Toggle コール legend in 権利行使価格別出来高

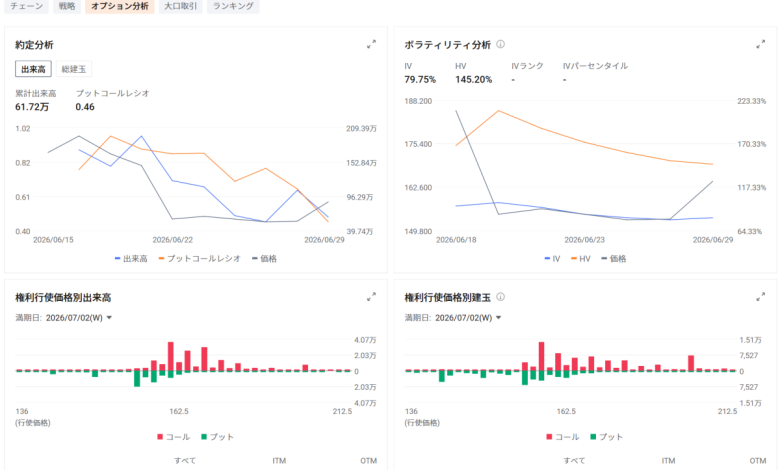tap(174, 437)
